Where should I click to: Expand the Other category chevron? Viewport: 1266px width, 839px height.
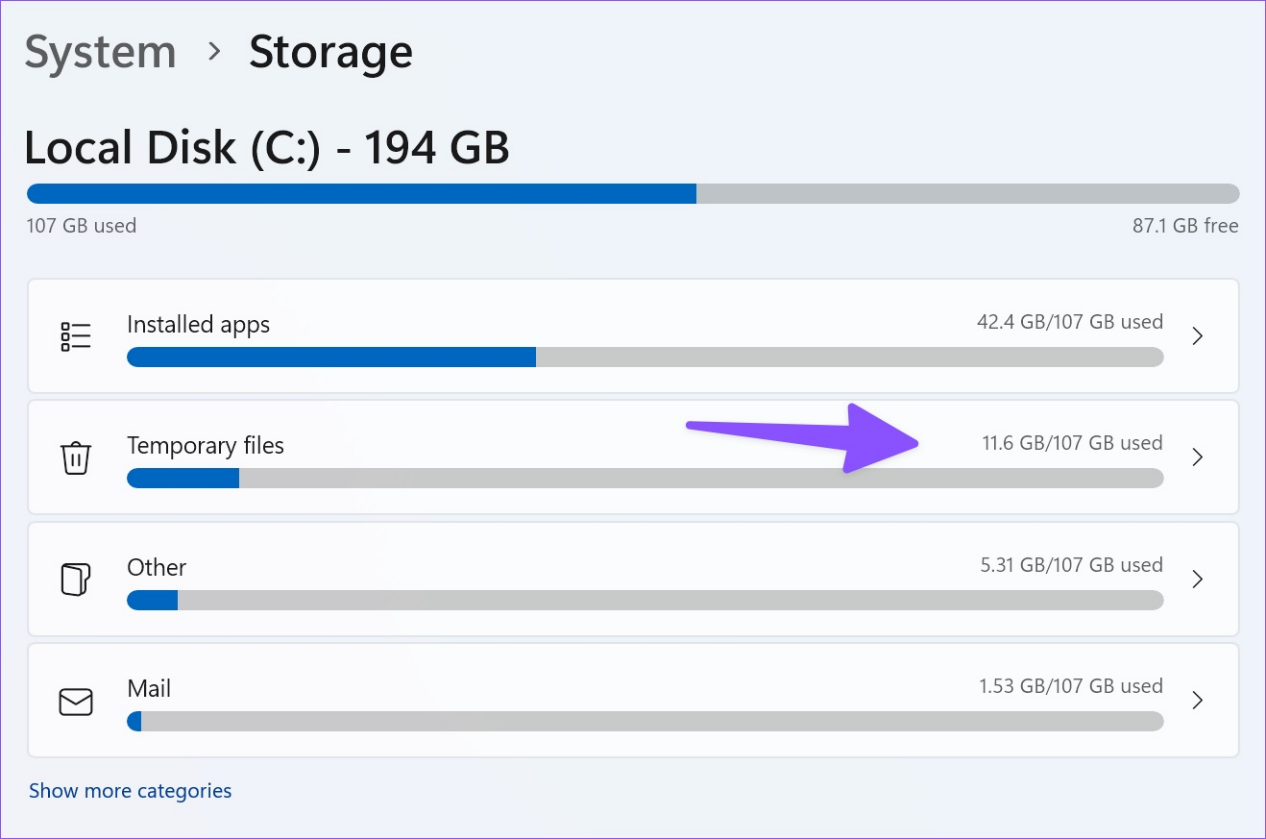pyautogui.click(x=1197, y=579)
